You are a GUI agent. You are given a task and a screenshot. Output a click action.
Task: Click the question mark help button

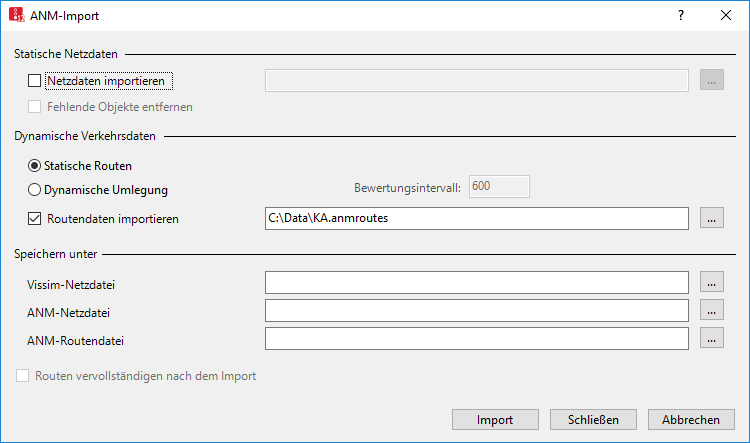point(680,16)
